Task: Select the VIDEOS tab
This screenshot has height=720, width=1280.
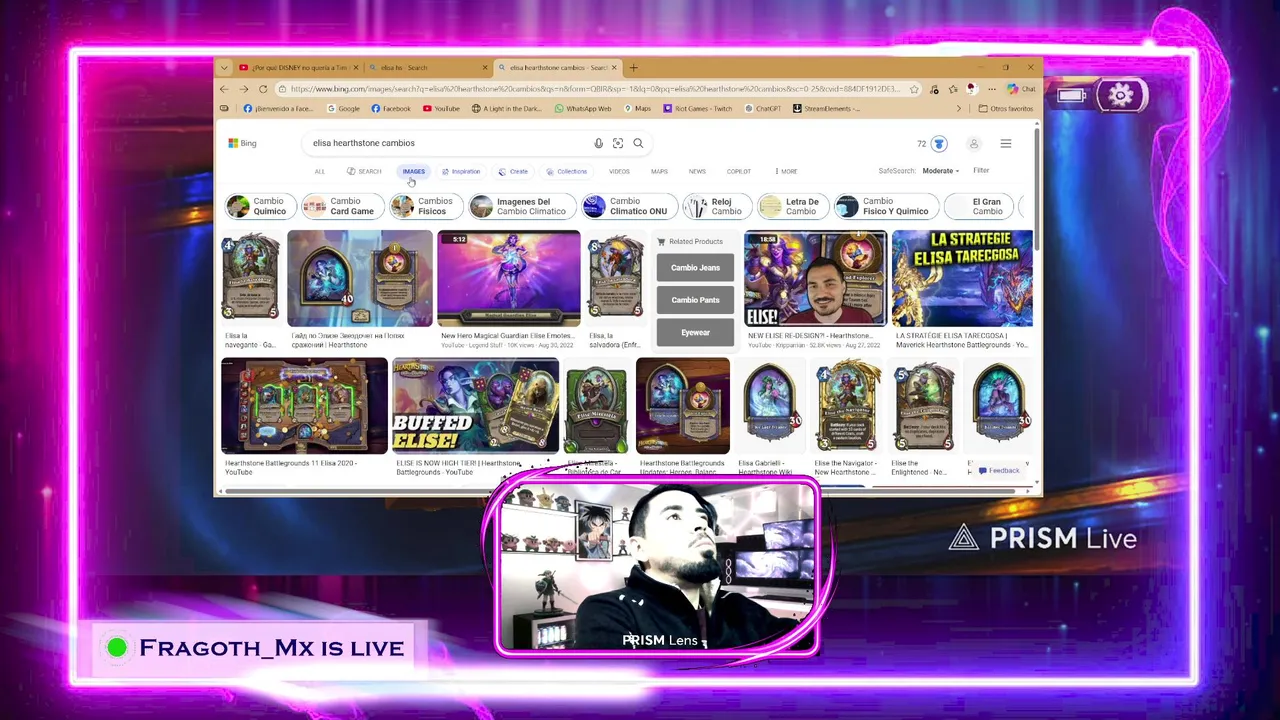Action: 619,172
